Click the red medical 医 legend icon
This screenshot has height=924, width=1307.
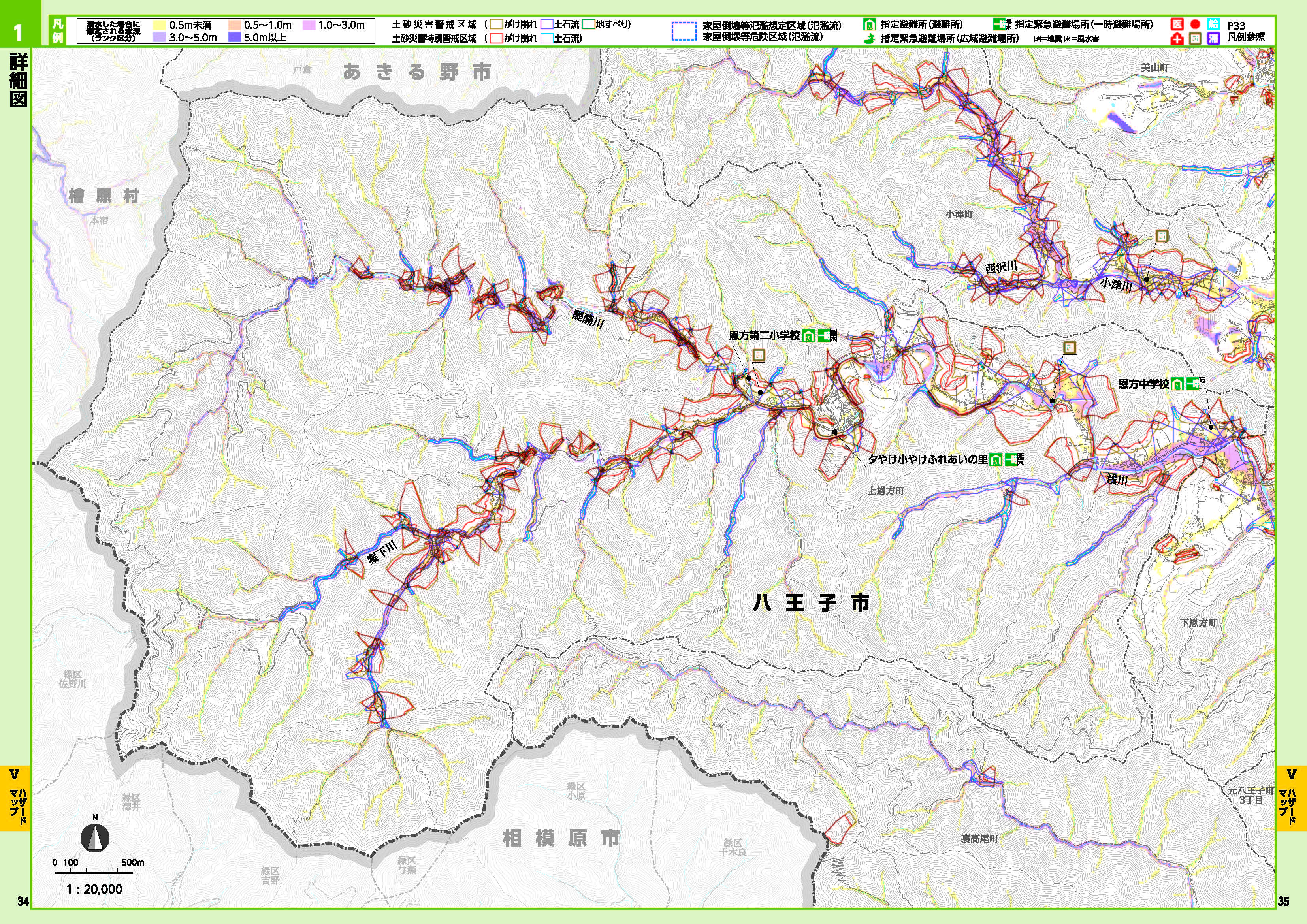(1177, 24)
